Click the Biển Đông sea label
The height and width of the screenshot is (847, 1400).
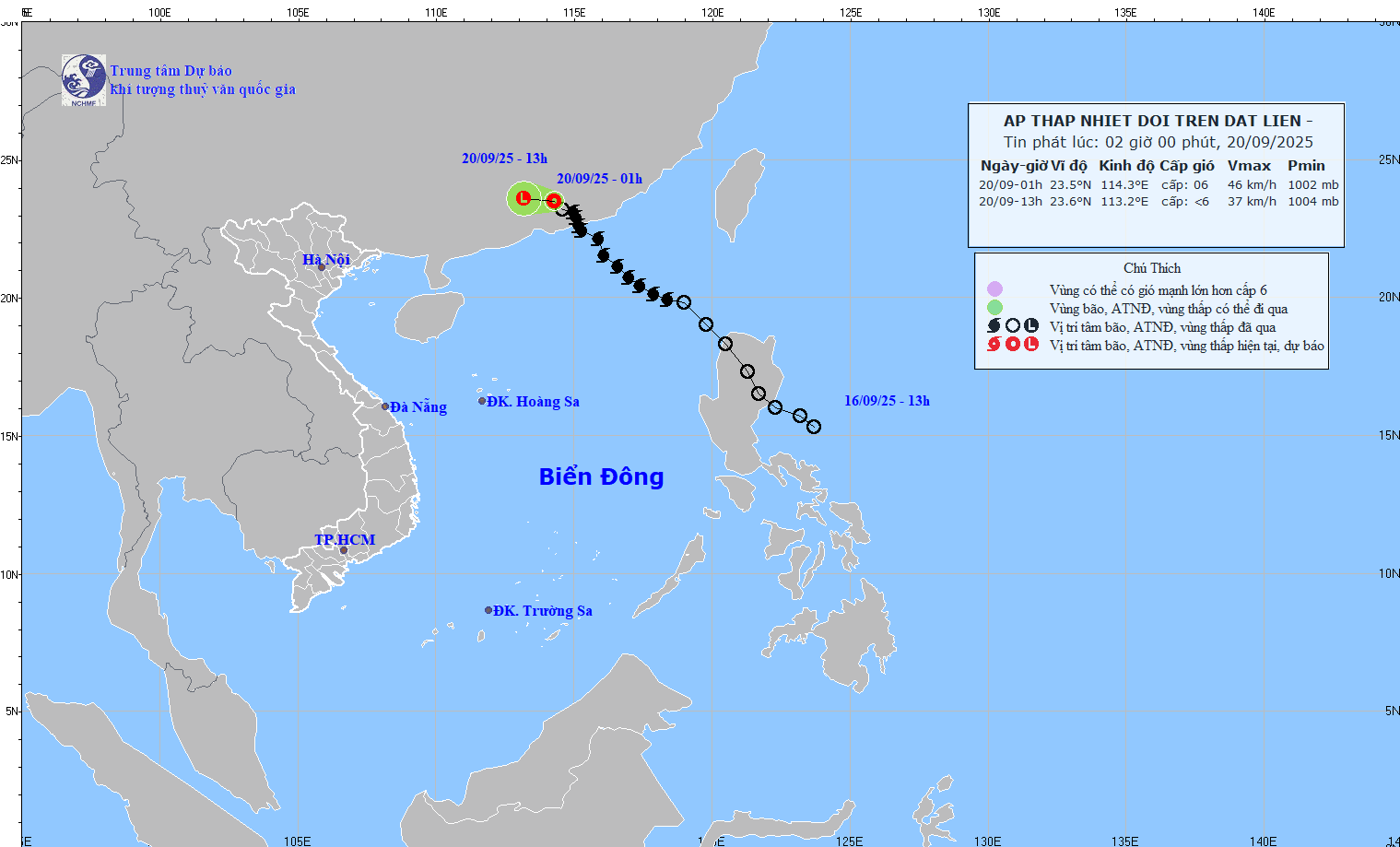point(601,476)
